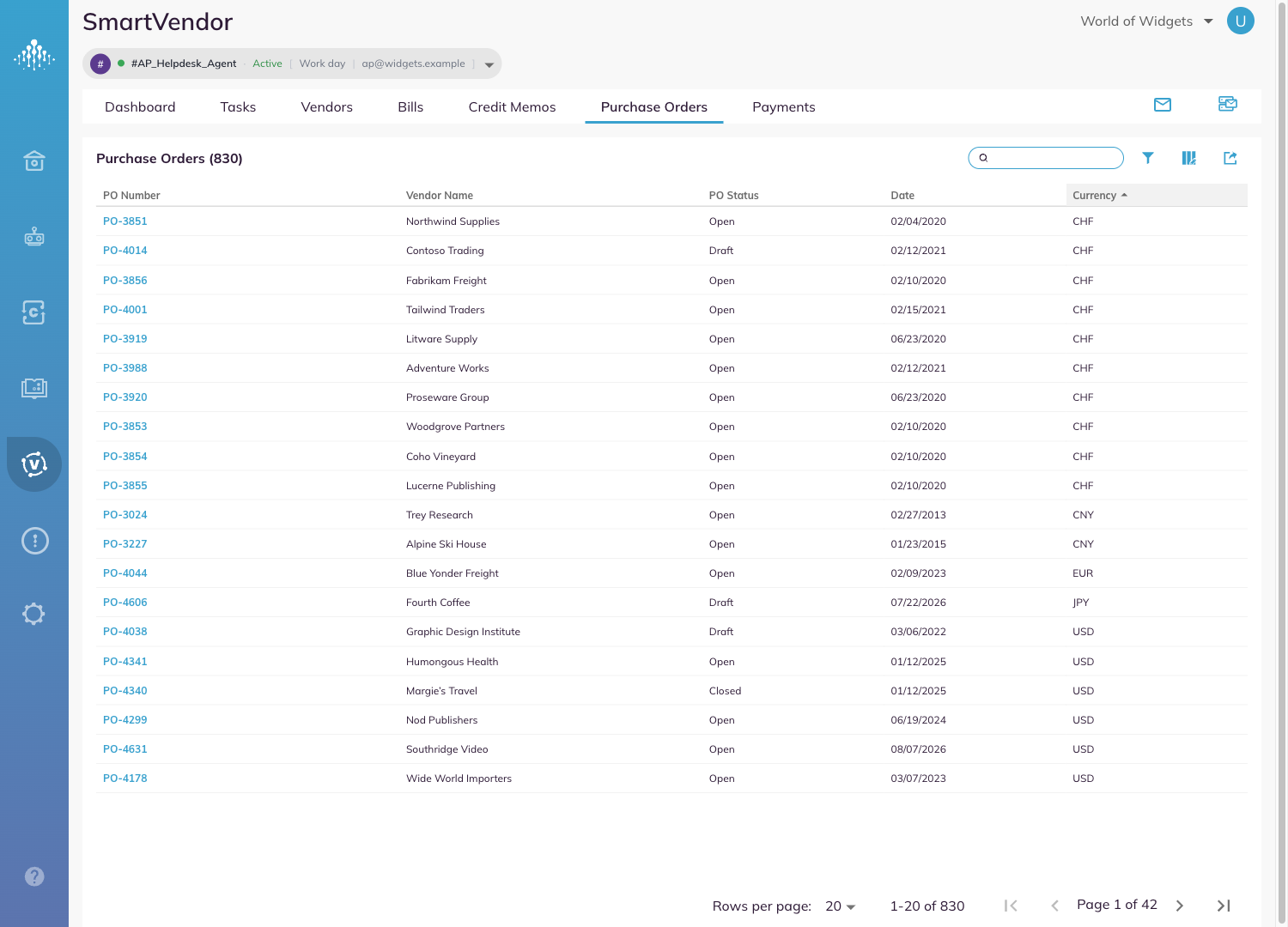Switch to the Credit Memos tab
This screenshot has width=1288, height=927.
tap(512, 107)
